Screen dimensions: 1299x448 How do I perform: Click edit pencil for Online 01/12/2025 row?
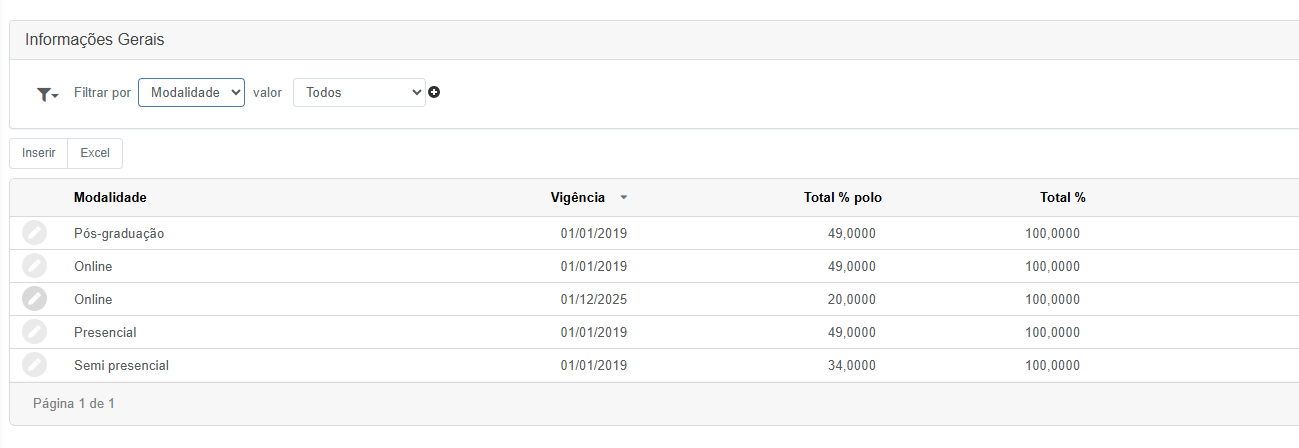coord(34,299)
